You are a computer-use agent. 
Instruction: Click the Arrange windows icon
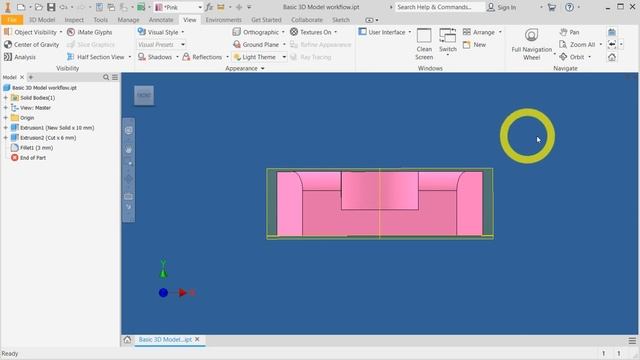coord(467,32)
